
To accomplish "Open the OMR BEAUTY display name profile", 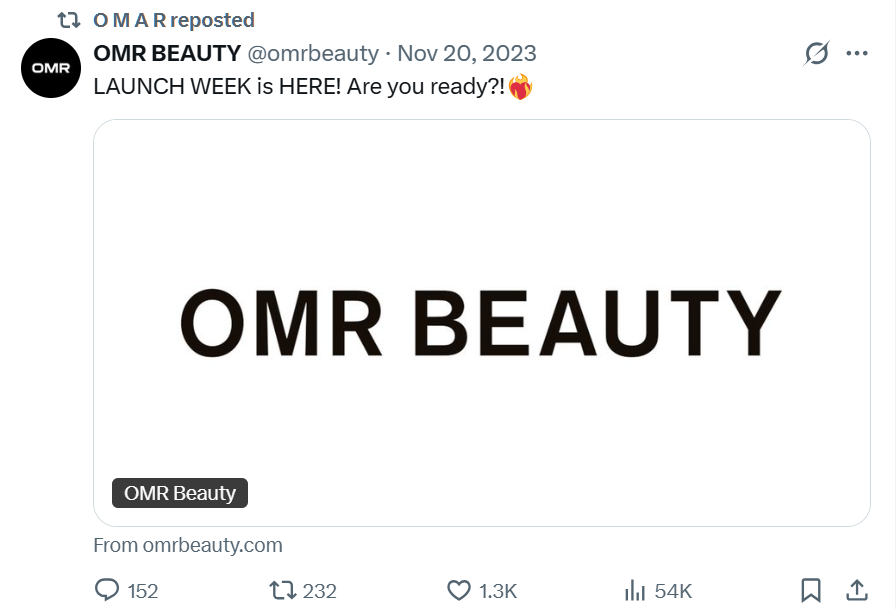I will tap(167, 53).
